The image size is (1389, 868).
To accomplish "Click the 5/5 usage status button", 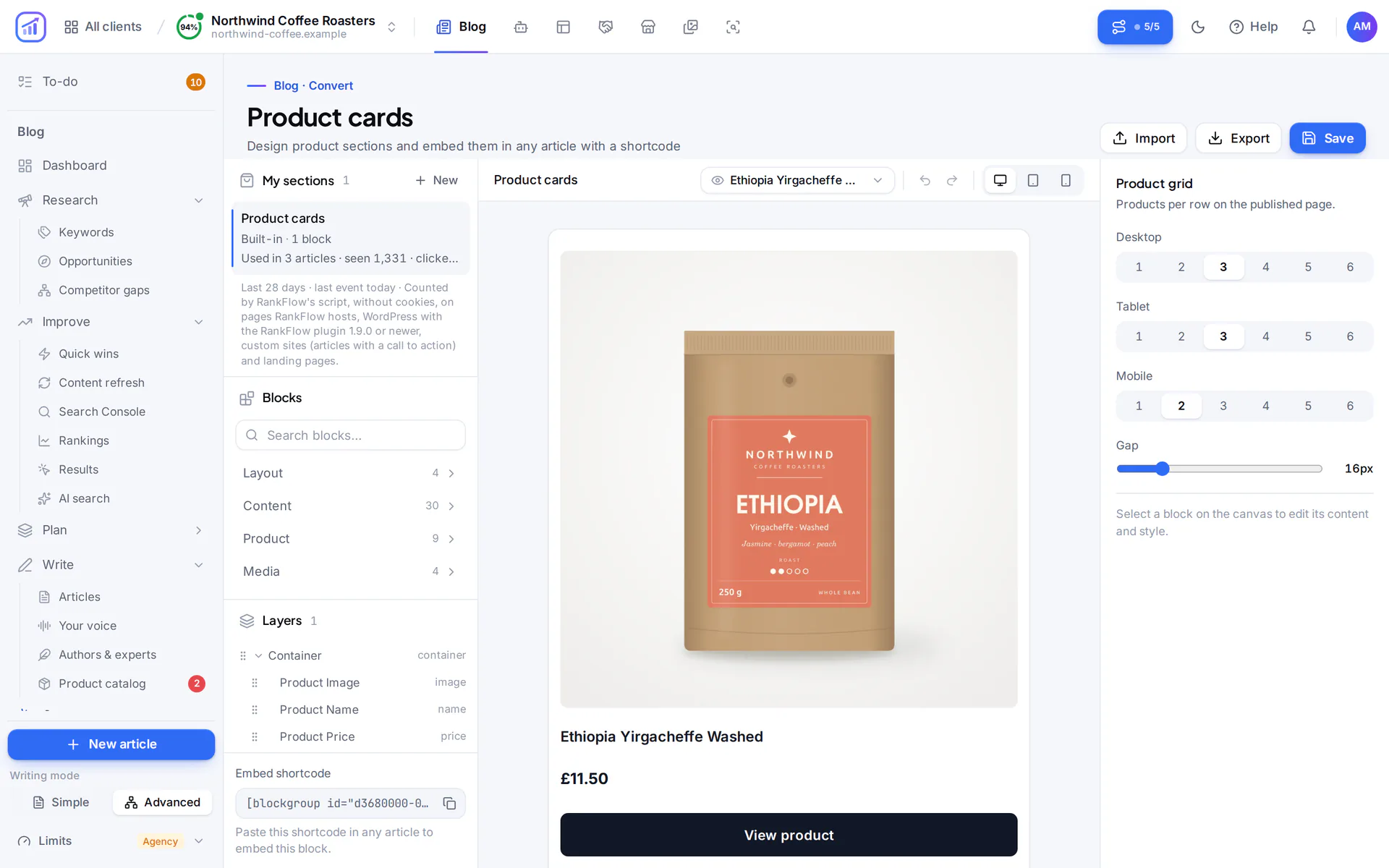I will [1135, 27].
